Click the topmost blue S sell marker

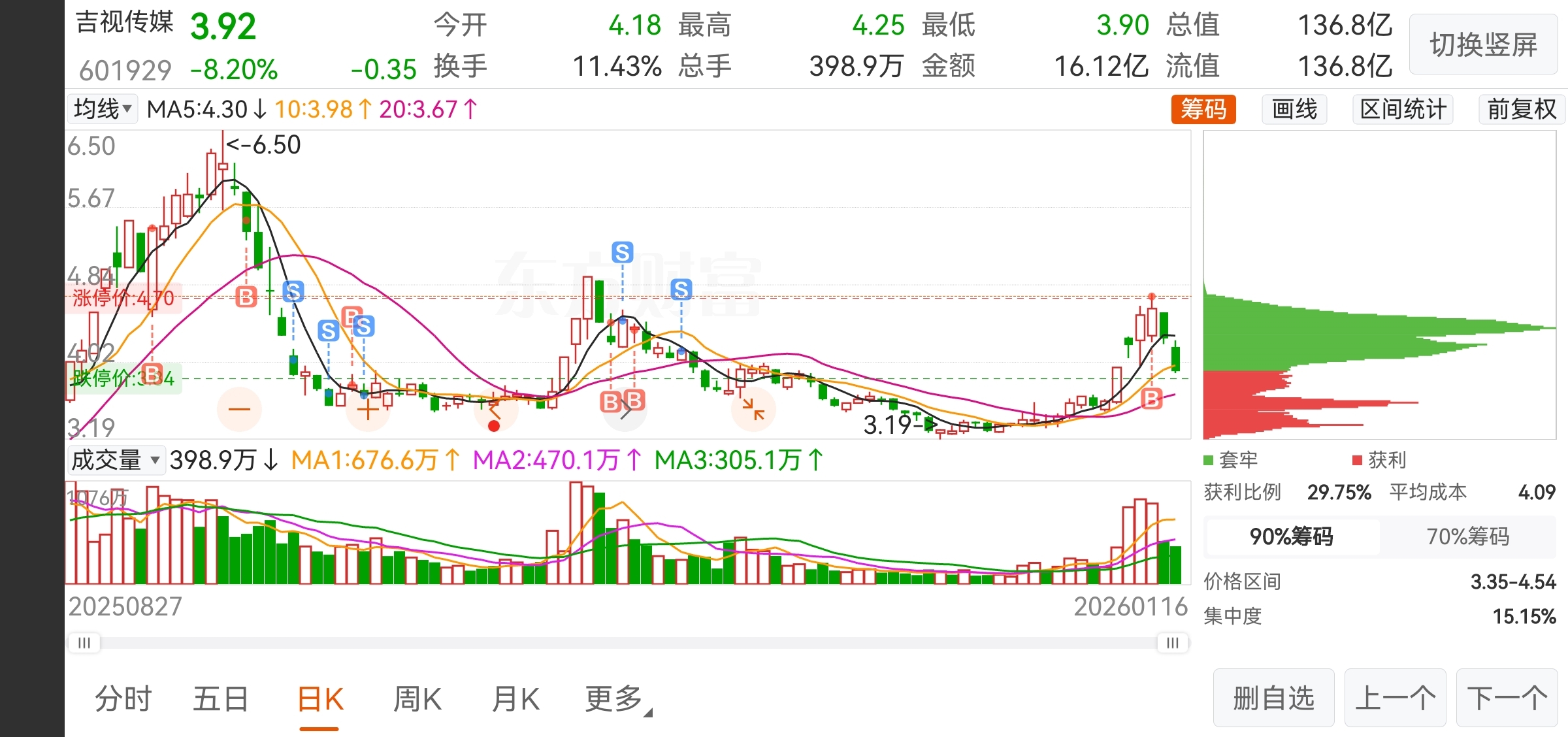(x=623, y=252)
